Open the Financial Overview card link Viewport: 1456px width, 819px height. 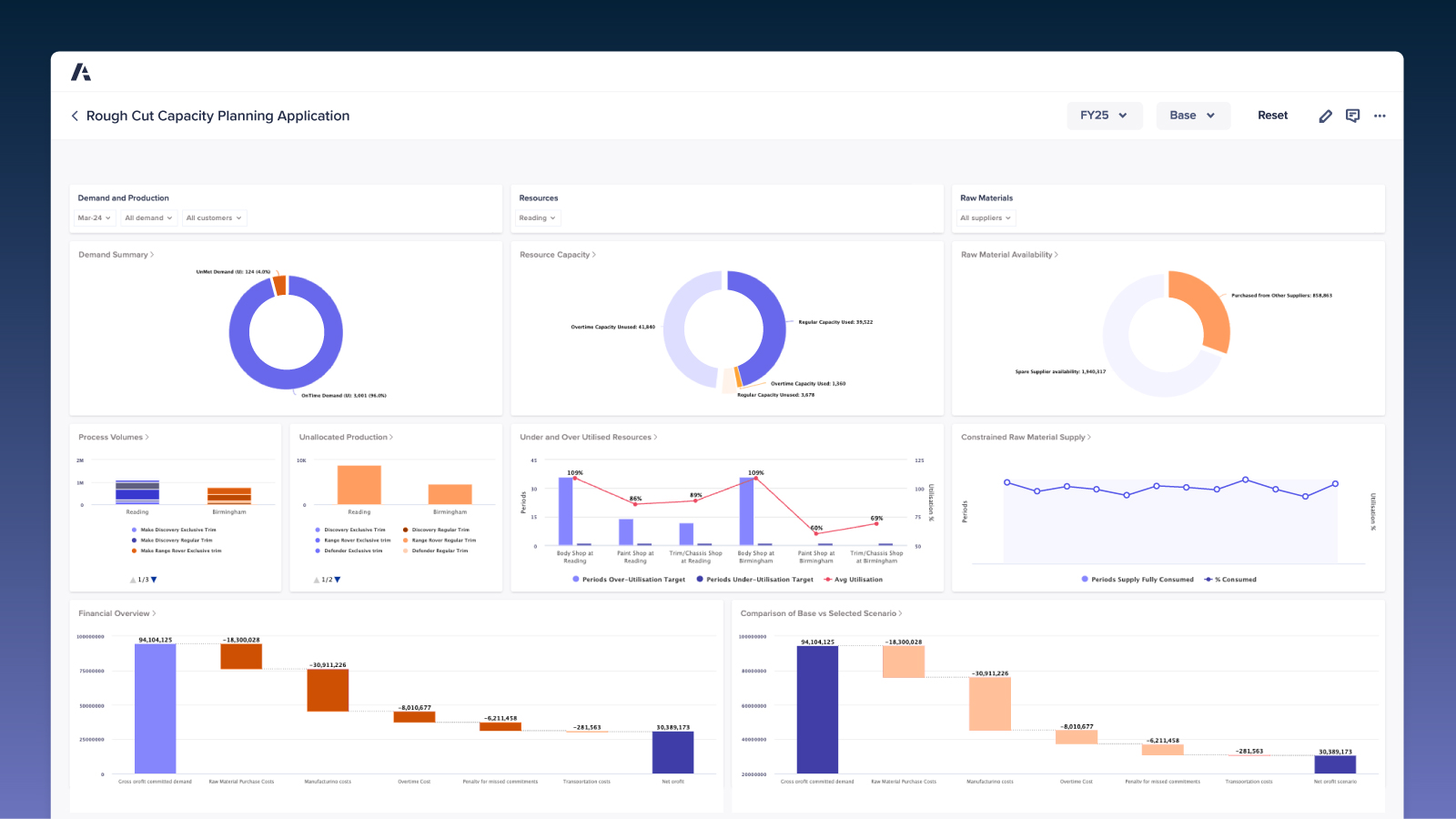point(116,613)
